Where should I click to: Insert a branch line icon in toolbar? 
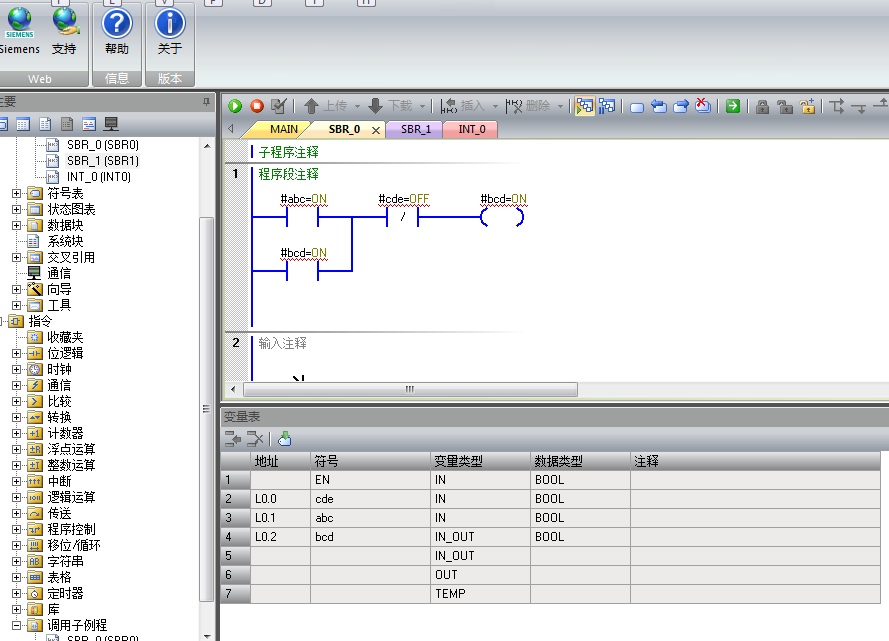837,106
